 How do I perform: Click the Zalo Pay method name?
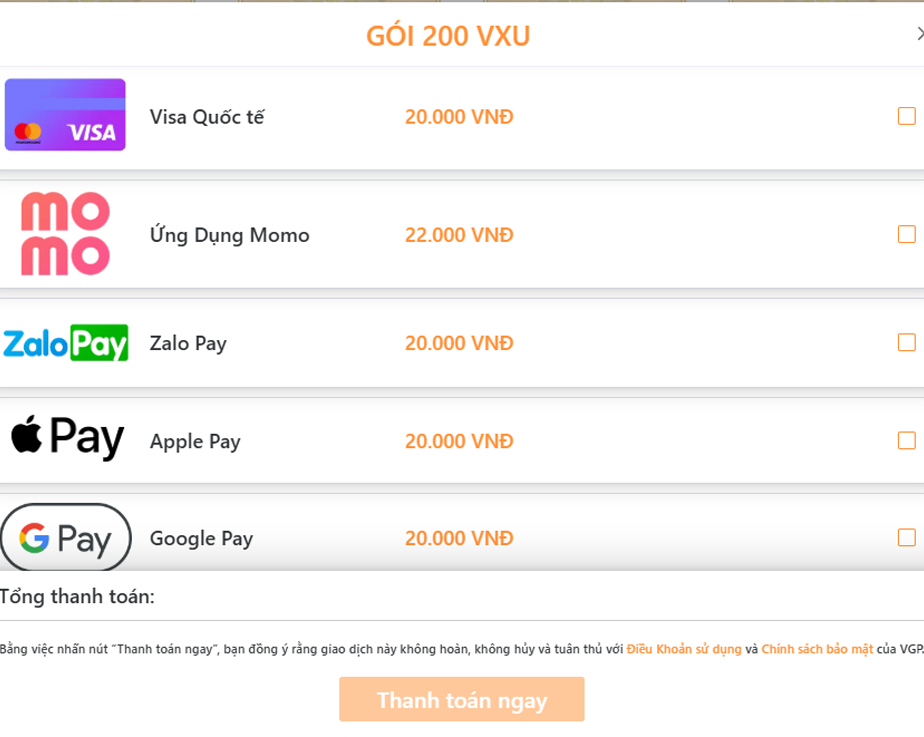tap(188, 343)
